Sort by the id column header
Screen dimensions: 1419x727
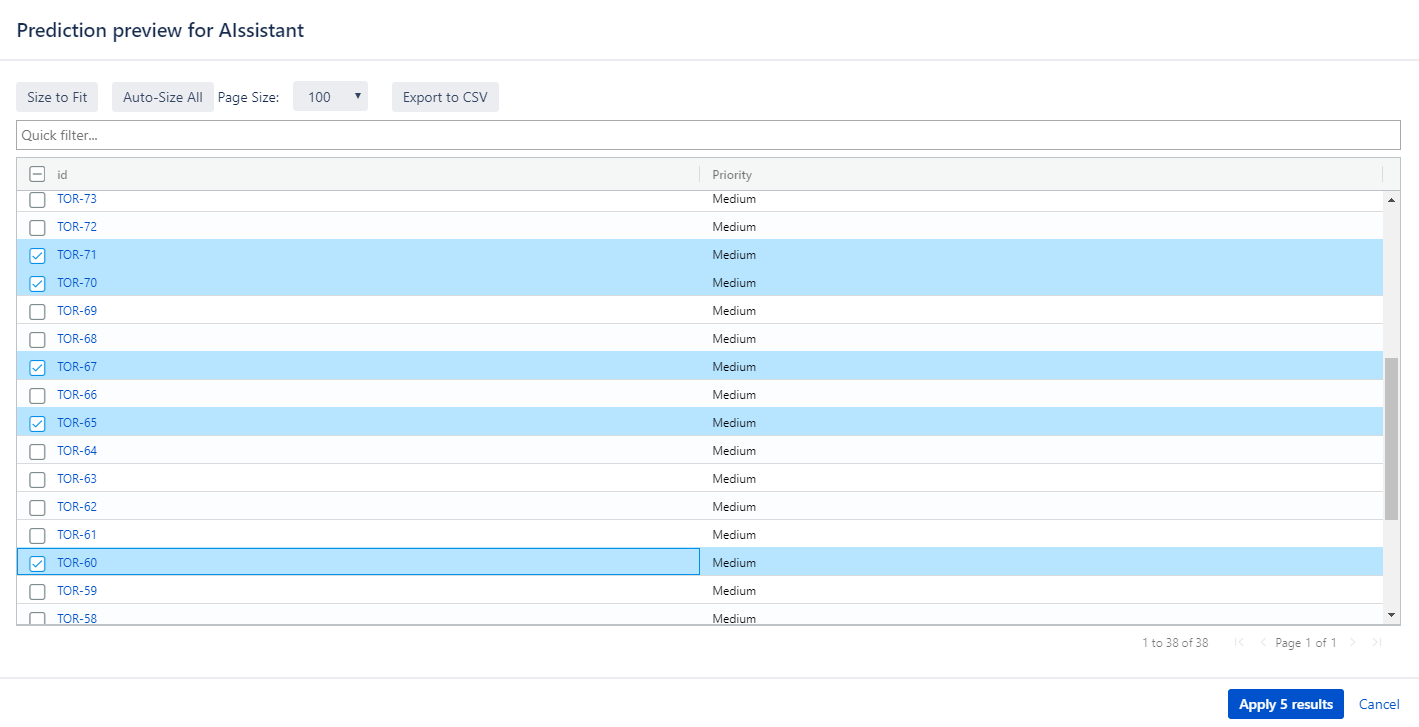(62, 175)
